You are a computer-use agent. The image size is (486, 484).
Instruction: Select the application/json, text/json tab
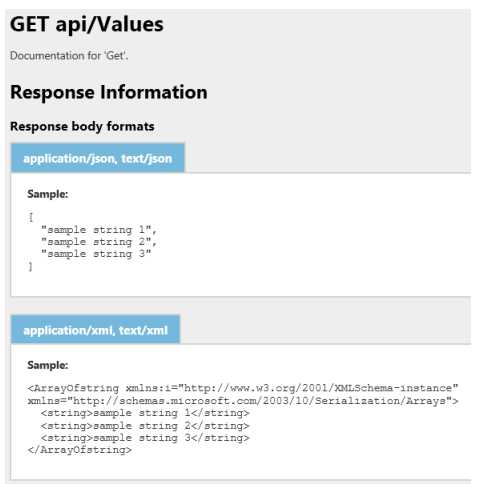[x=98, y=158]
